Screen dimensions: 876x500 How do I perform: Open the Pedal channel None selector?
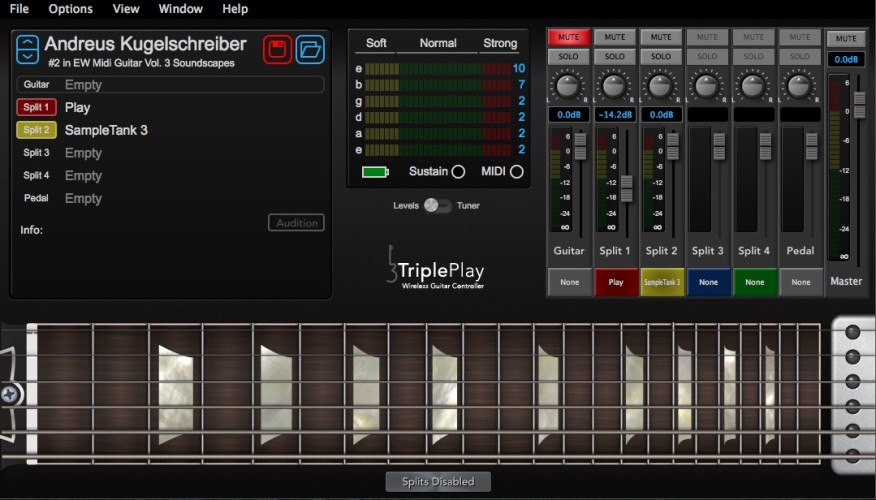point(801,282)
